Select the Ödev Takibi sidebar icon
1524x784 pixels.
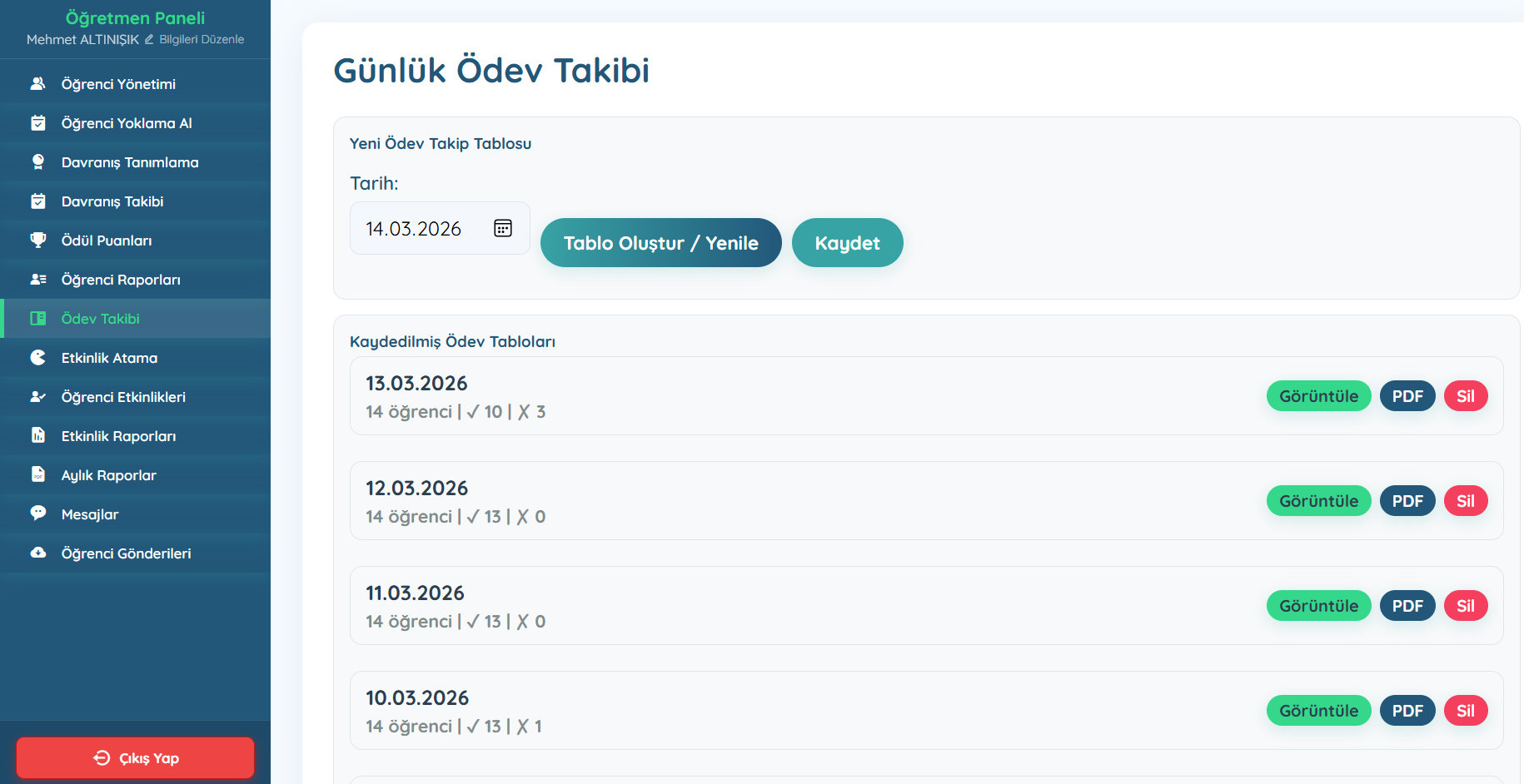pos(38,318)
